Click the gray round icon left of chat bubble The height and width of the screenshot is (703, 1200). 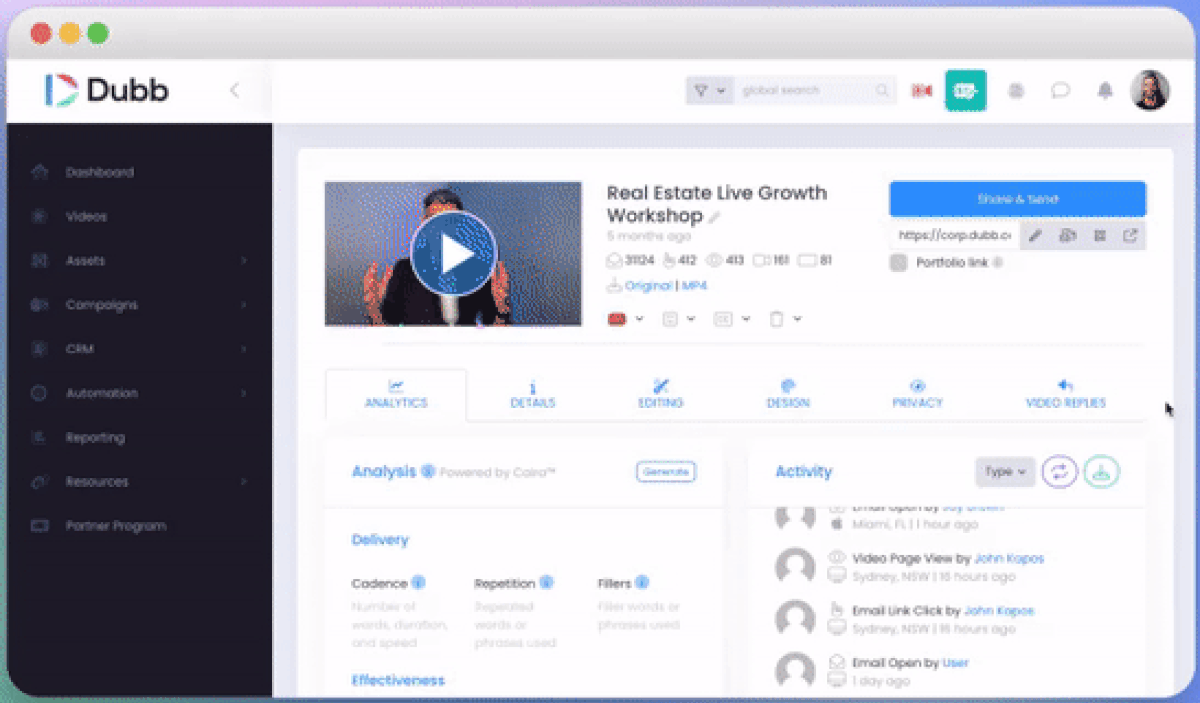[x=1017, y=90]
